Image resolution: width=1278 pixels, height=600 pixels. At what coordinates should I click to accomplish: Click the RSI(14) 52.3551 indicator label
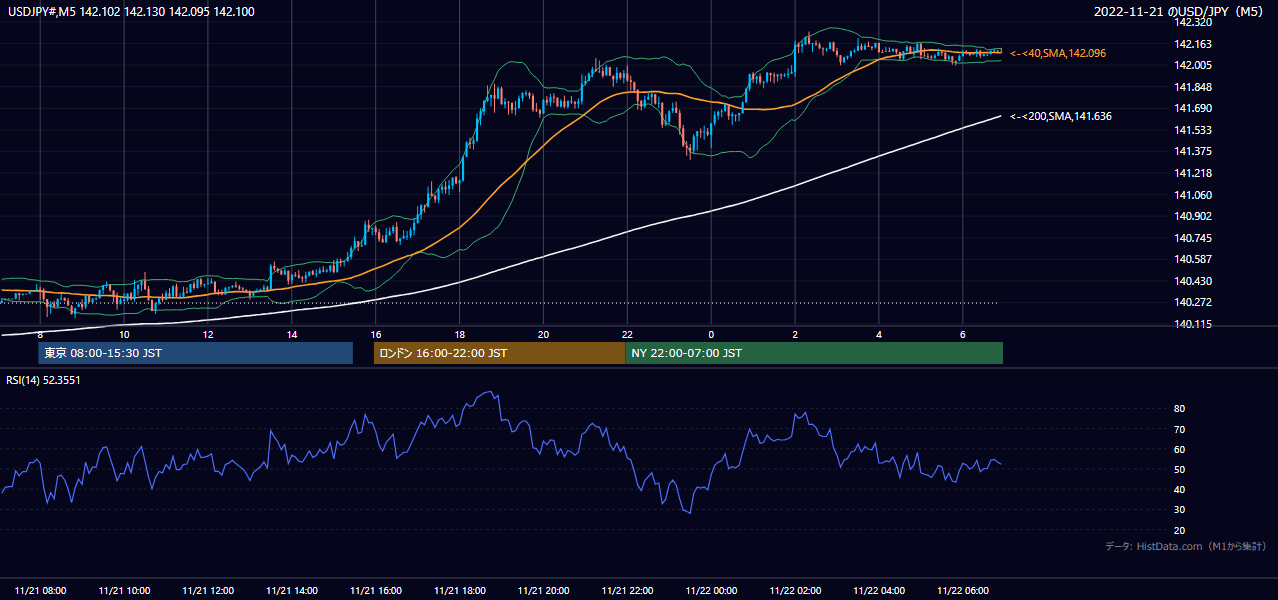tap(43, 379)
